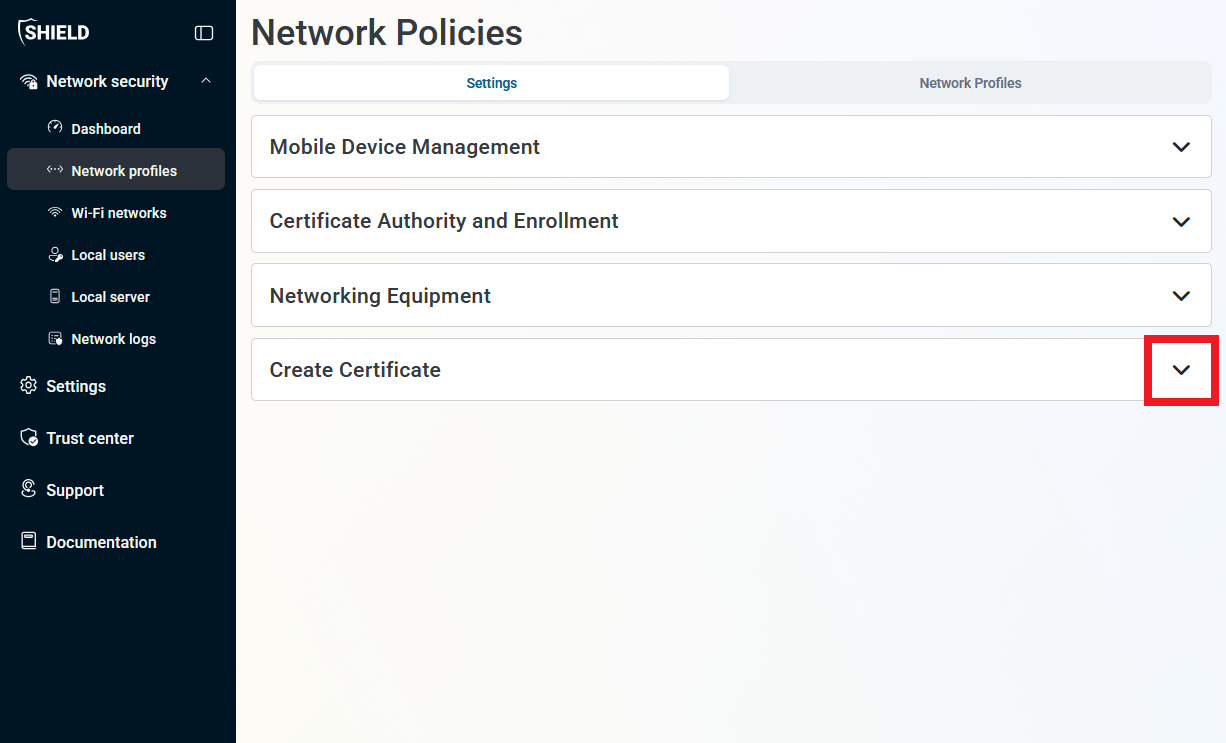Click the Dashboard gauge icon
Image resolution: width=1226 pixels, height=743 pixels.
(55, 128)
